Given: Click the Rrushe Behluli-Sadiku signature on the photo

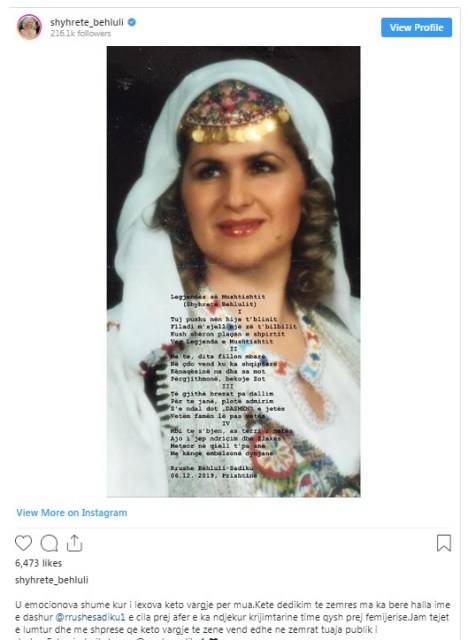Looking at the screenshot, I should (212, 468).
